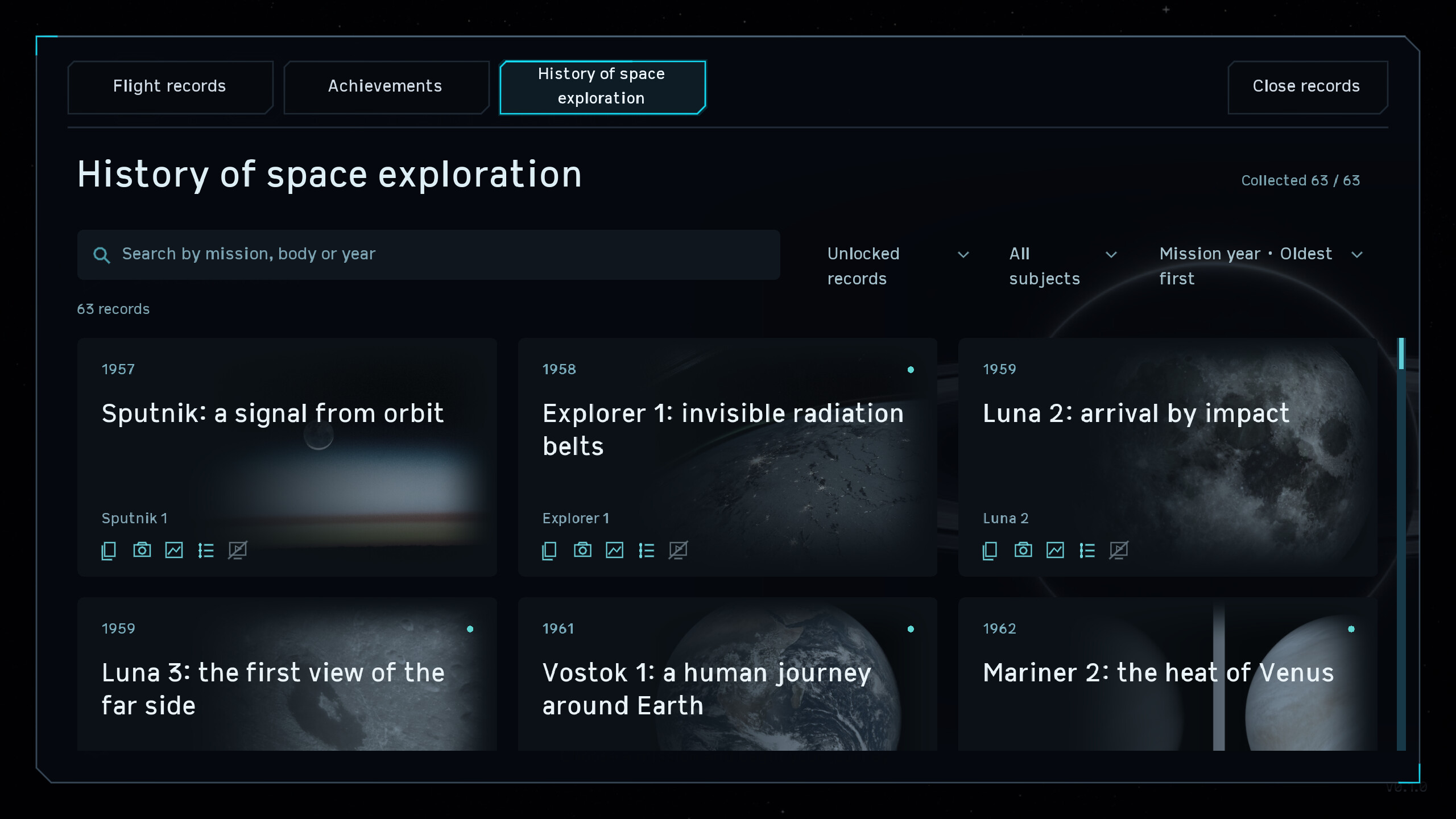
Task: Open the documents icon on Sputnik 1 card
Action: pos(109,551)
